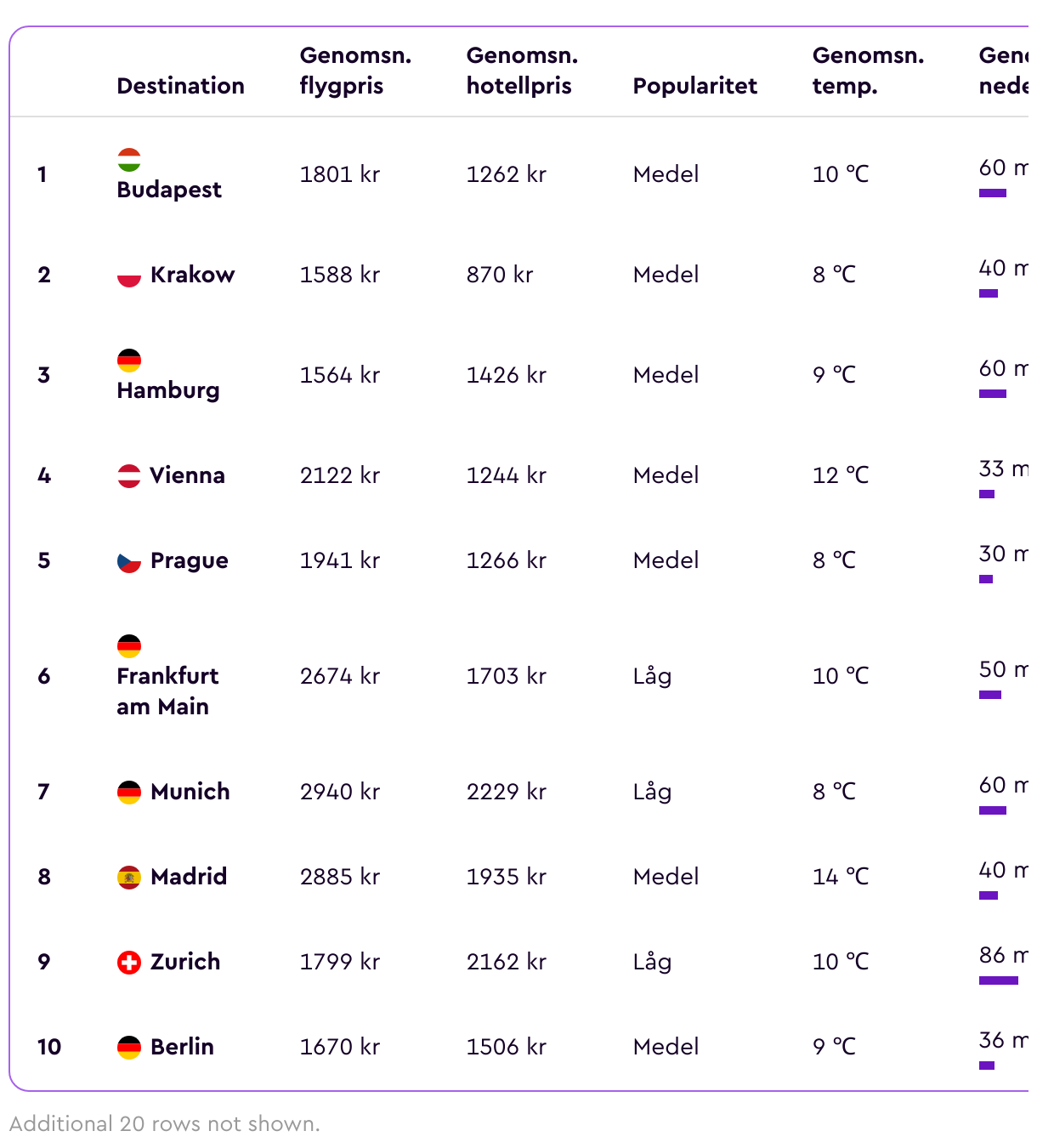The width and height of the screenshot is (1037, 1148).
Task: Click the purple precipitation bar for Zurich
Action: (x=998, y=980)
